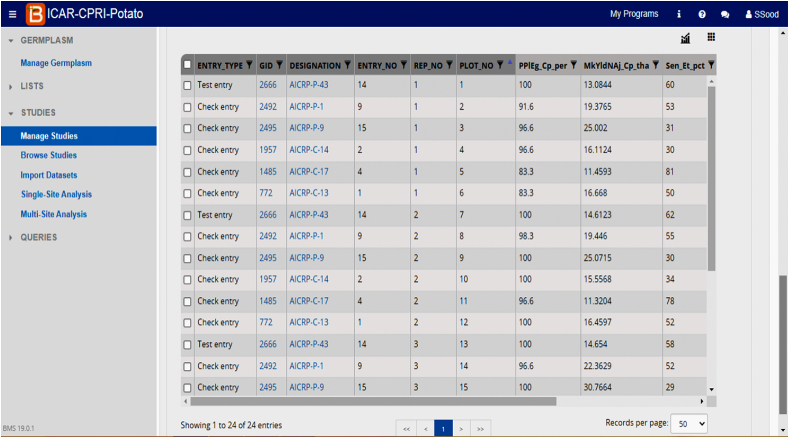Click filter icon on DESIGNATION column
The image size is (789, 438).
347,65
